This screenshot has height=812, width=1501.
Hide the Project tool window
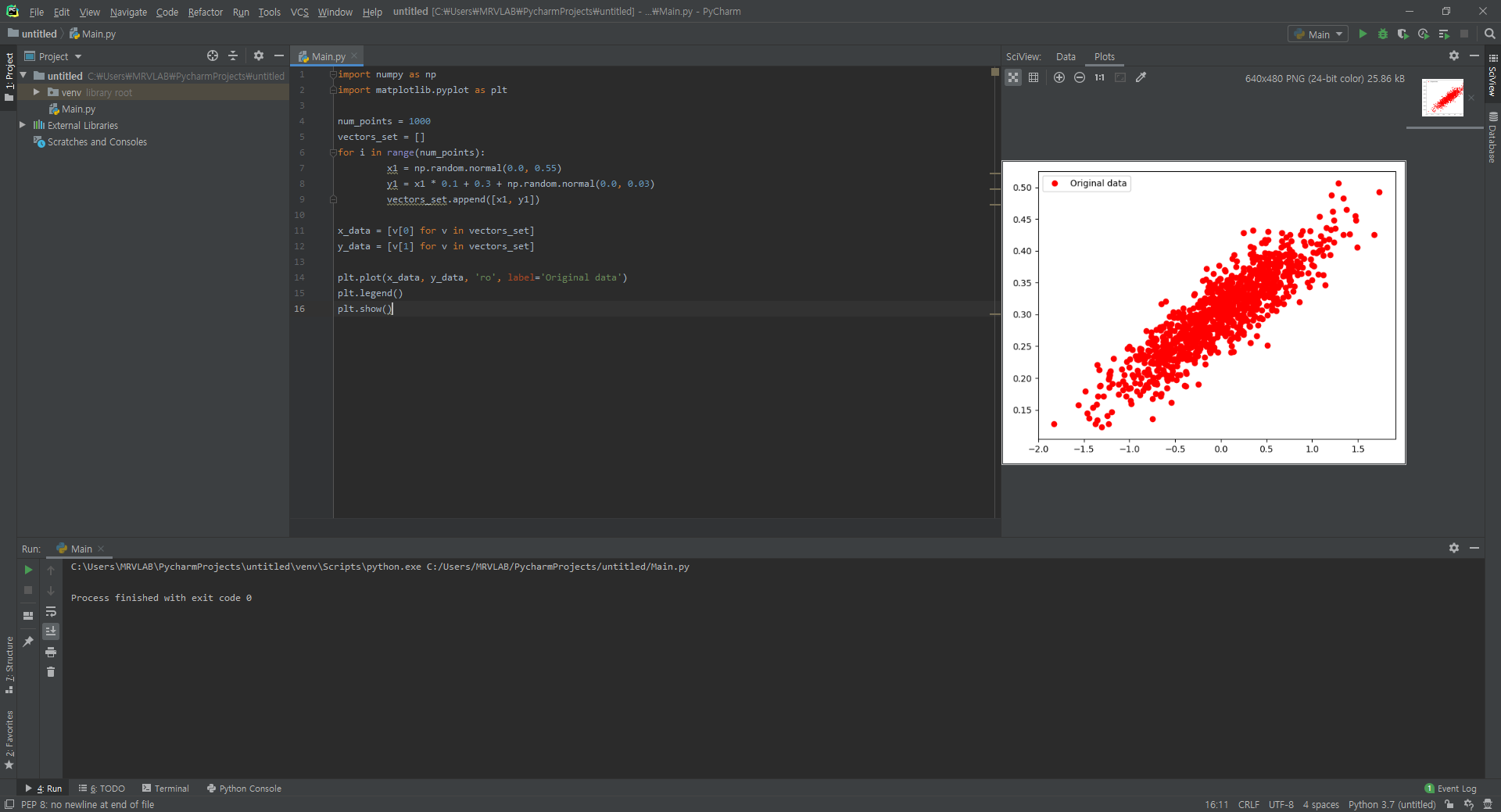[x=279, y=55]
